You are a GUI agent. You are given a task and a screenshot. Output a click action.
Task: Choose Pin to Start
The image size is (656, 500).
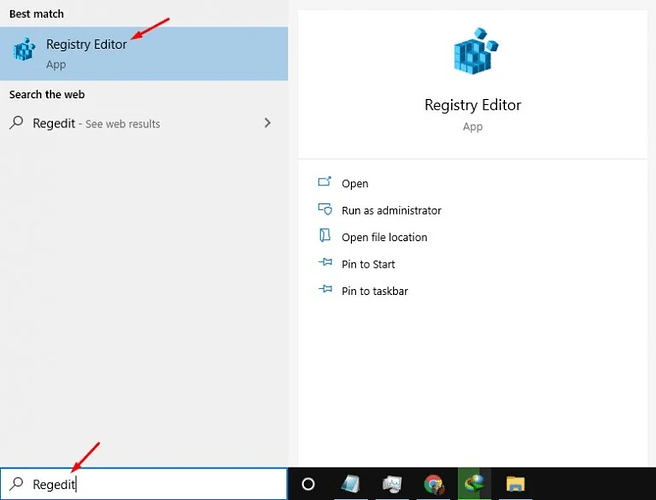pos(368,264)
